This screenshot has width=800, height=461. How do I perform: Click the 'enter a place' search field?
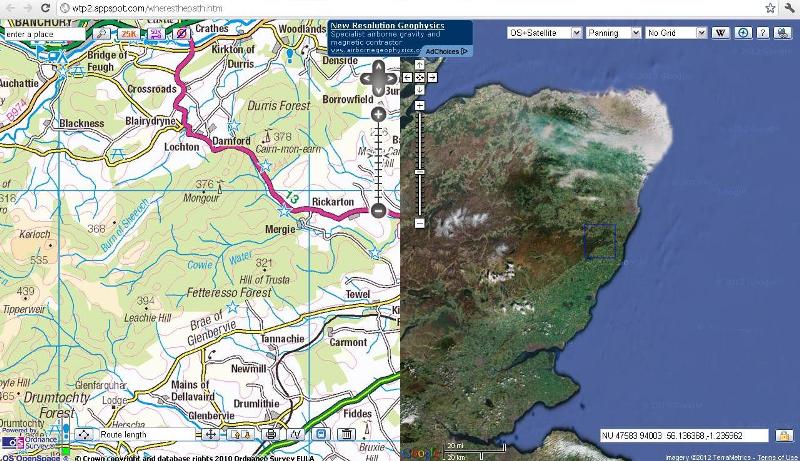click(45, 34)
